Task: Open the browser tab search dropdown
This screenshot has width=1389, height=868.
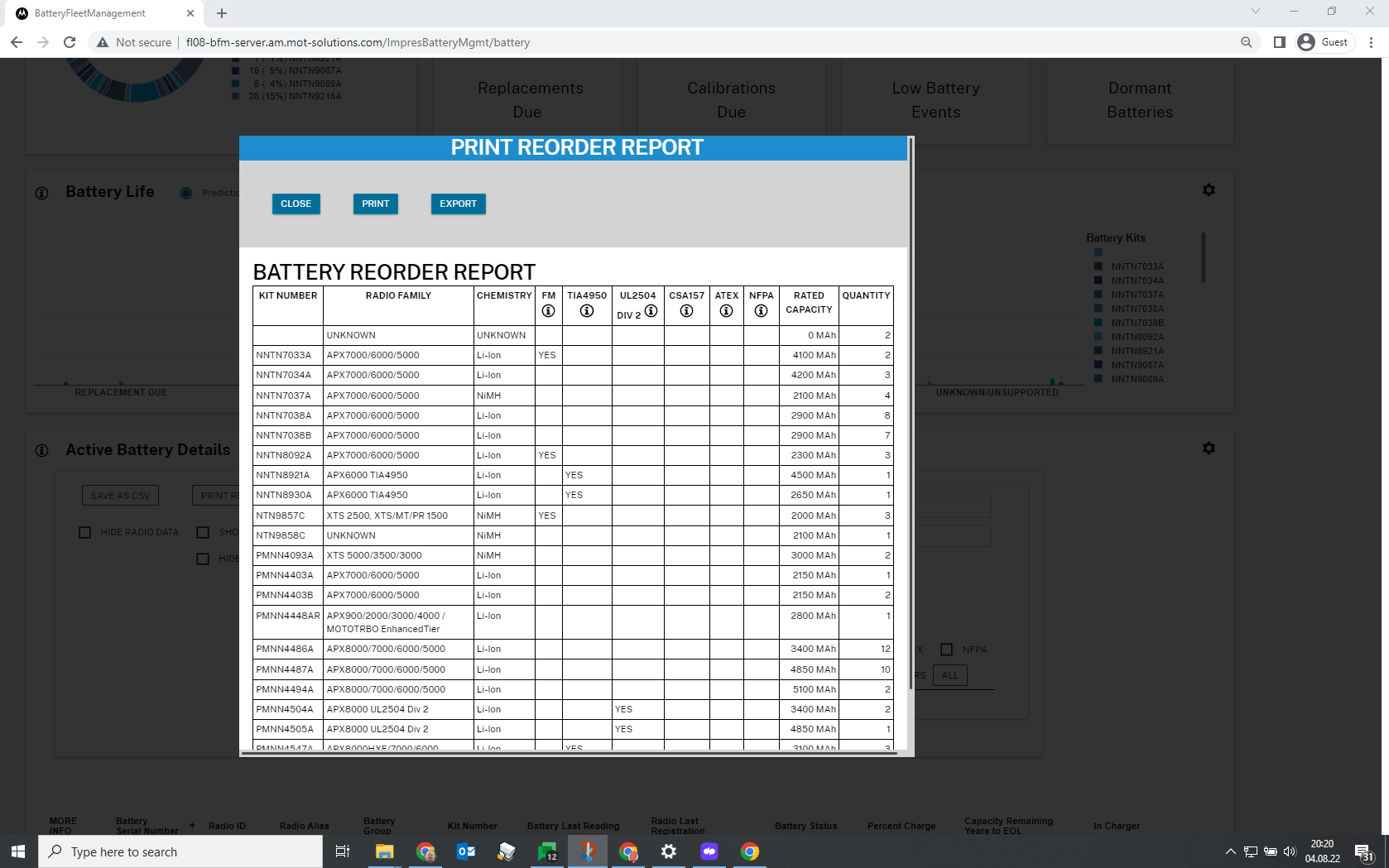Action: pyautogui.click(x=1255, y=12)
